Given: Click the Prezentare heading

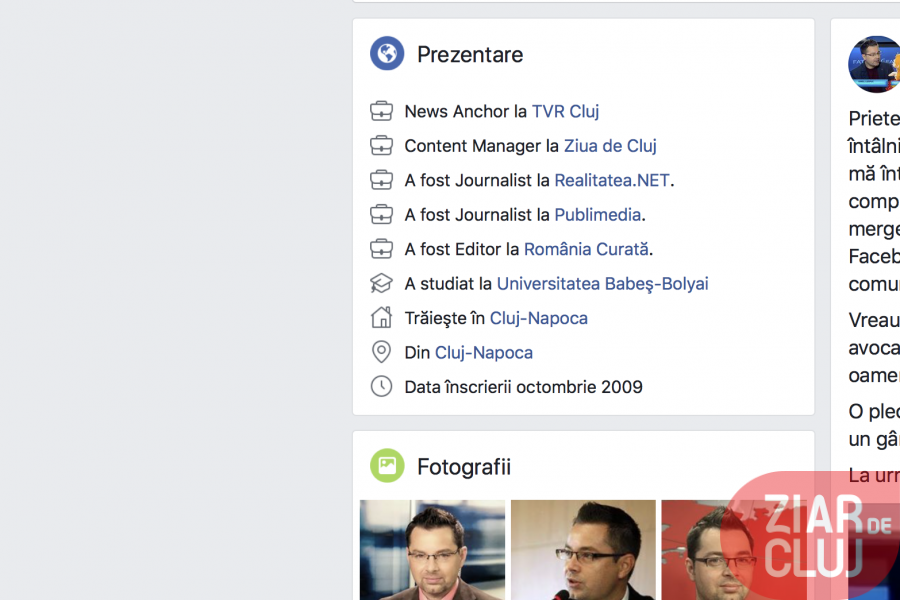Looking at the screenshot, I should pos(470,55).
